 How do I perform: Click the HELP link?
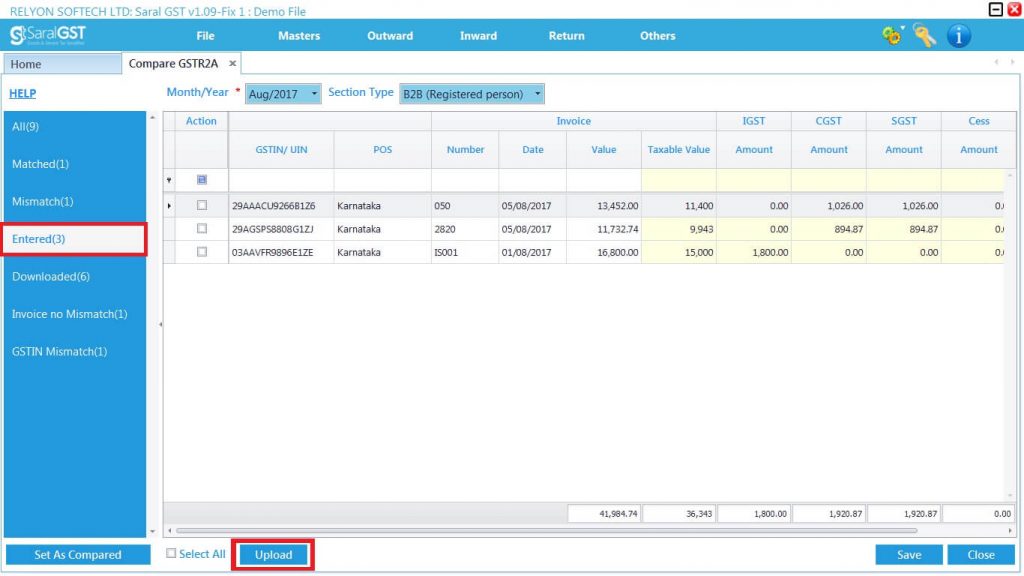click(22, 93)
